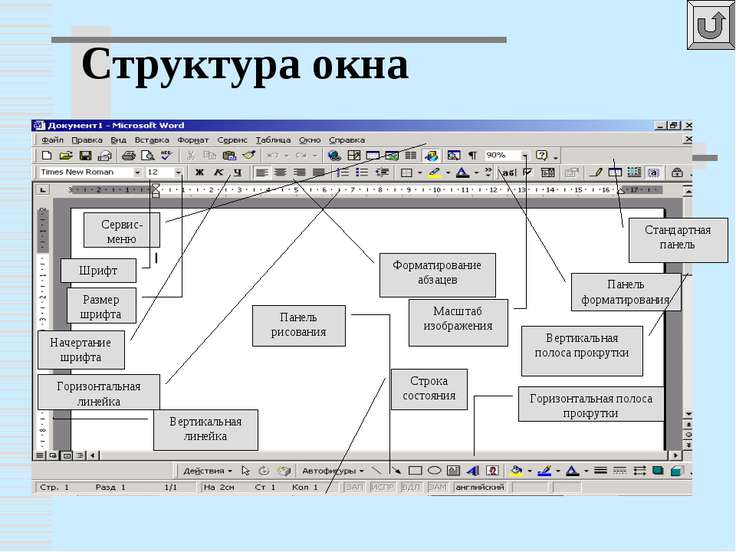Open the Файл menu
736x552 pixels.
click(52, 140)
